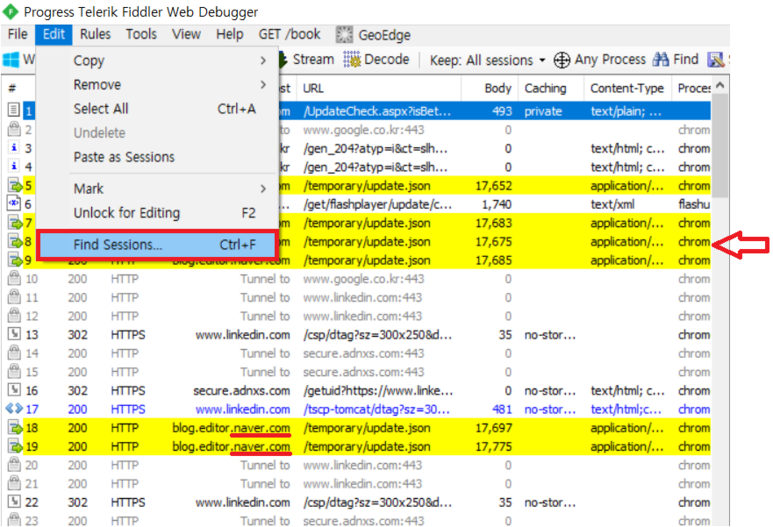Click body size 17,652 cell

pyautogui.click(x=493, y=186)
